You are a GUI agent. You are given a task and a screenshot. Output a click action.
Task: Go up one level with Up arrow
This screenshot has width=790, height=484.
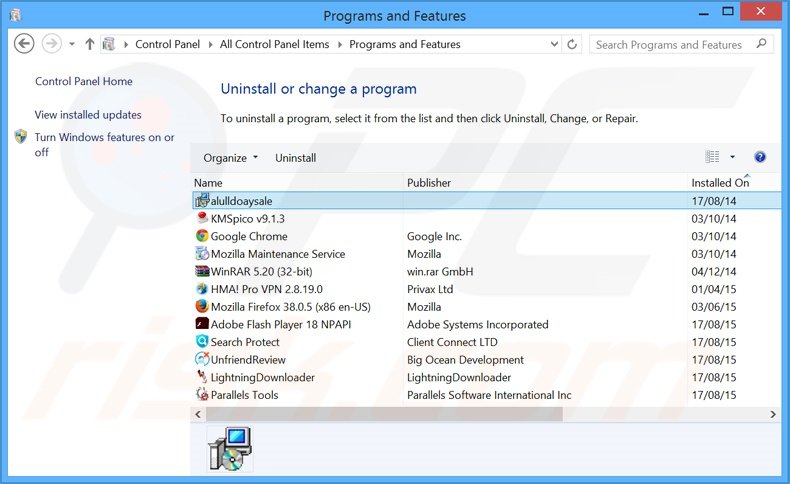click(x=90, y=44)
